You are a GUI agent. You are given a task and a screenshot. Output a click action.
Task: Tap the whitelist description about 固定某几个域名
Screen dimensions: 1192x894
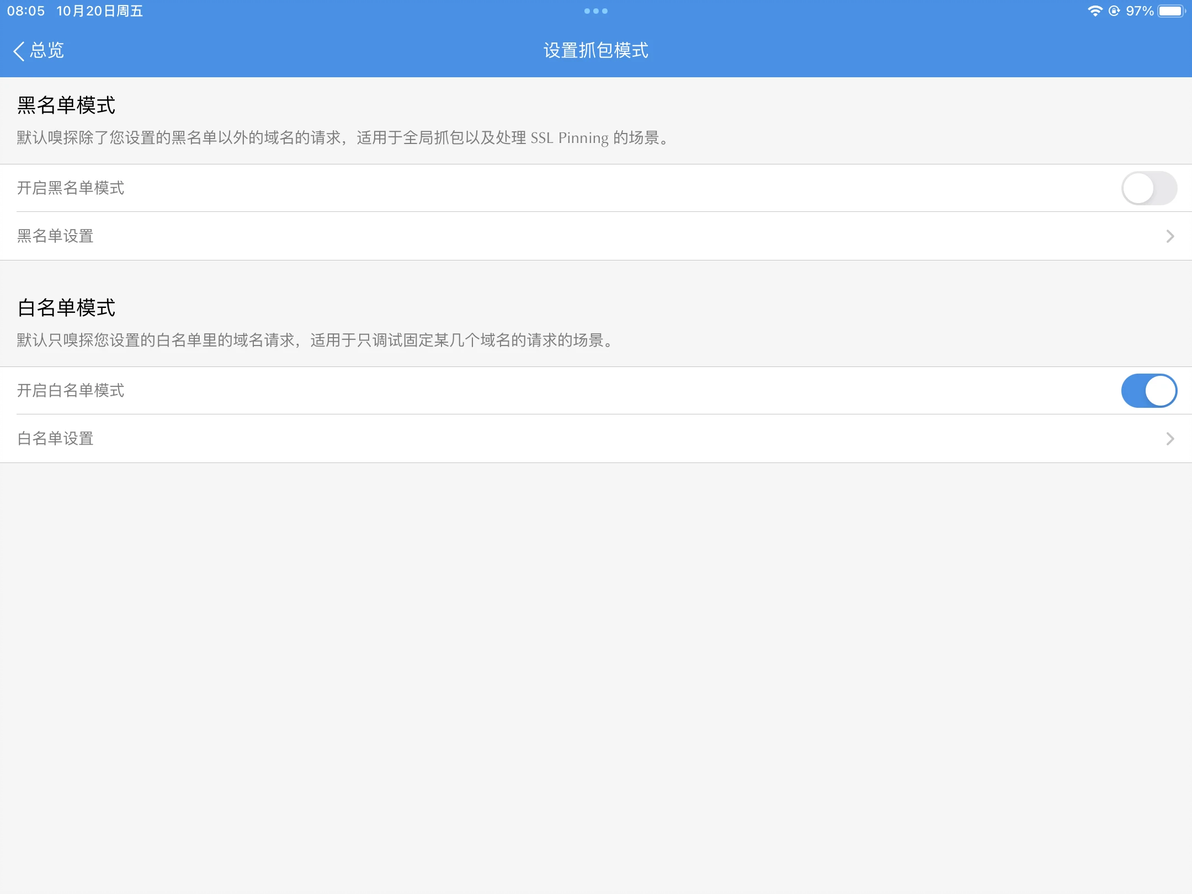click(315, 341)
